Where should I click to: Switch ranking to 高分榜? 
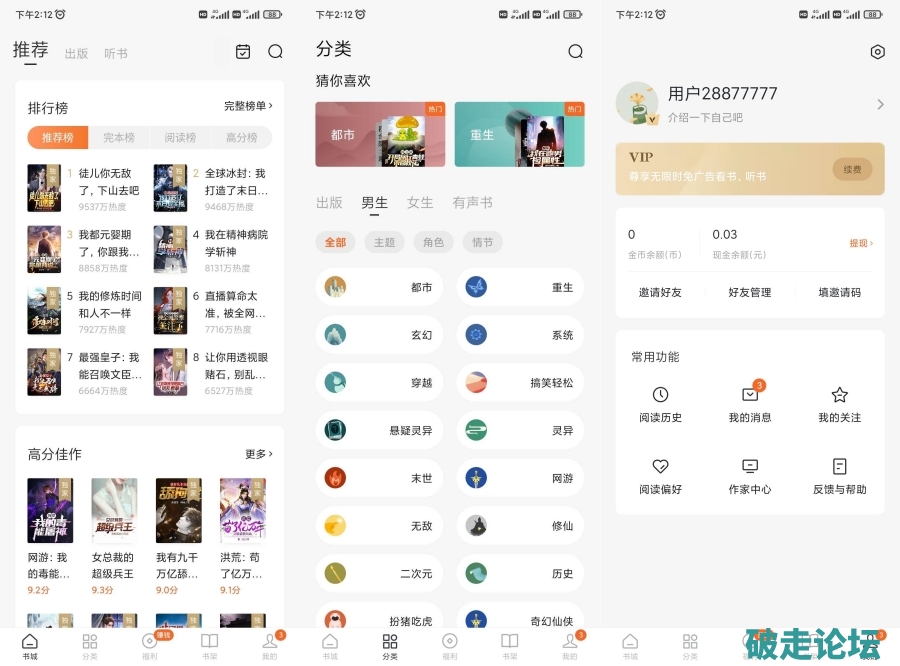point(241,138)
